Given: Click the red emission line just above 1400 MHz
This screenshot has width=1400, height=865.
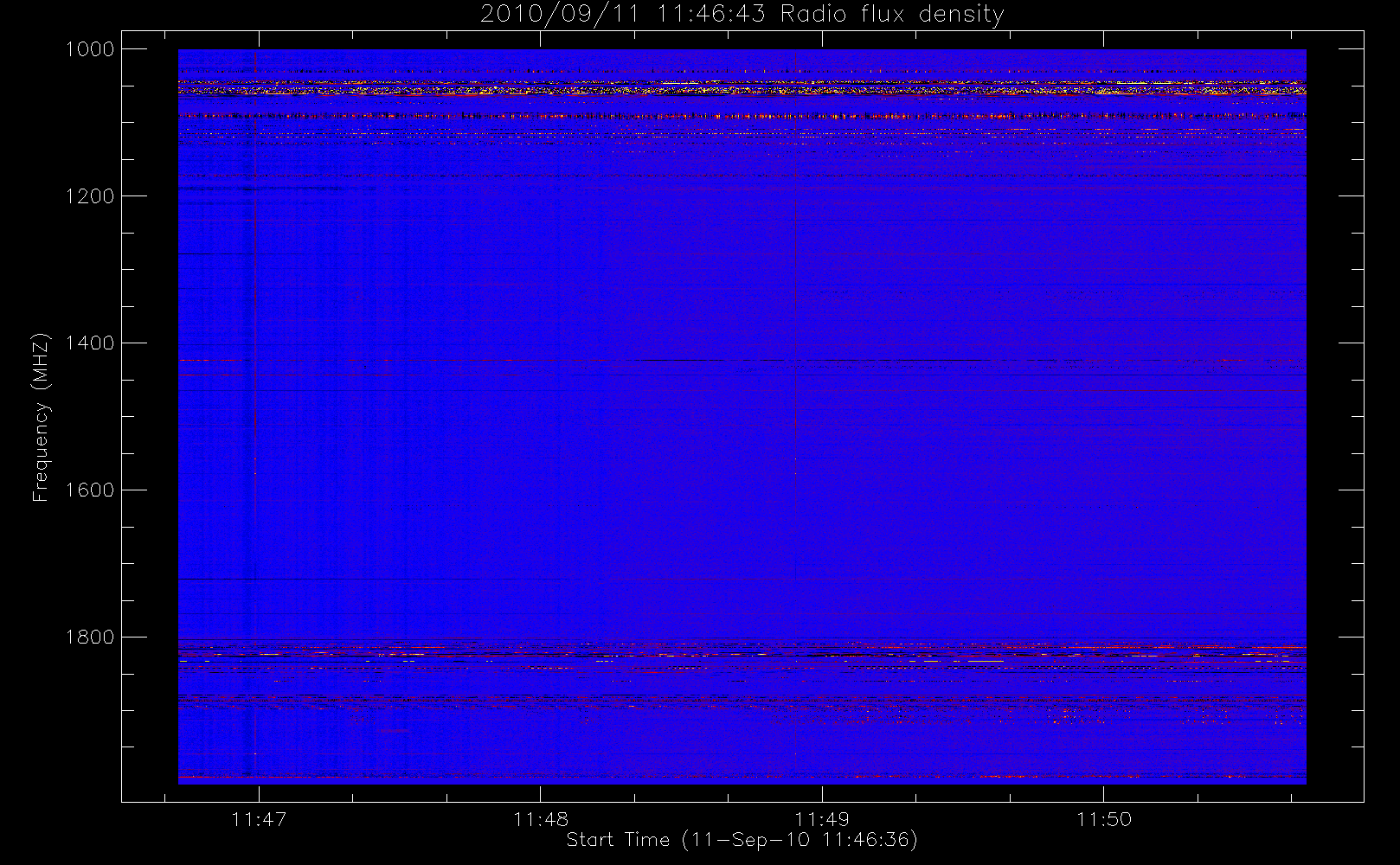Looking at the screenshot, I should [742, 360].
